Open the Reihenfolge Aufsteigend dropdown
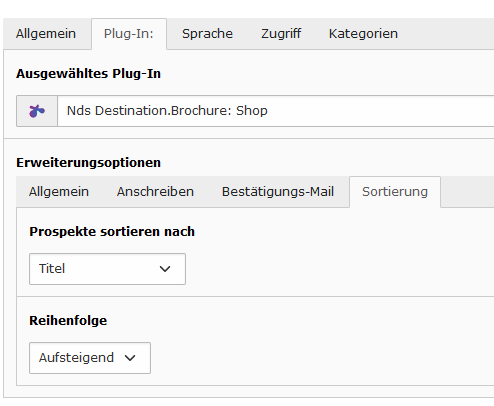The width and height of the screenshot is (494, 406). pos(90,358)
